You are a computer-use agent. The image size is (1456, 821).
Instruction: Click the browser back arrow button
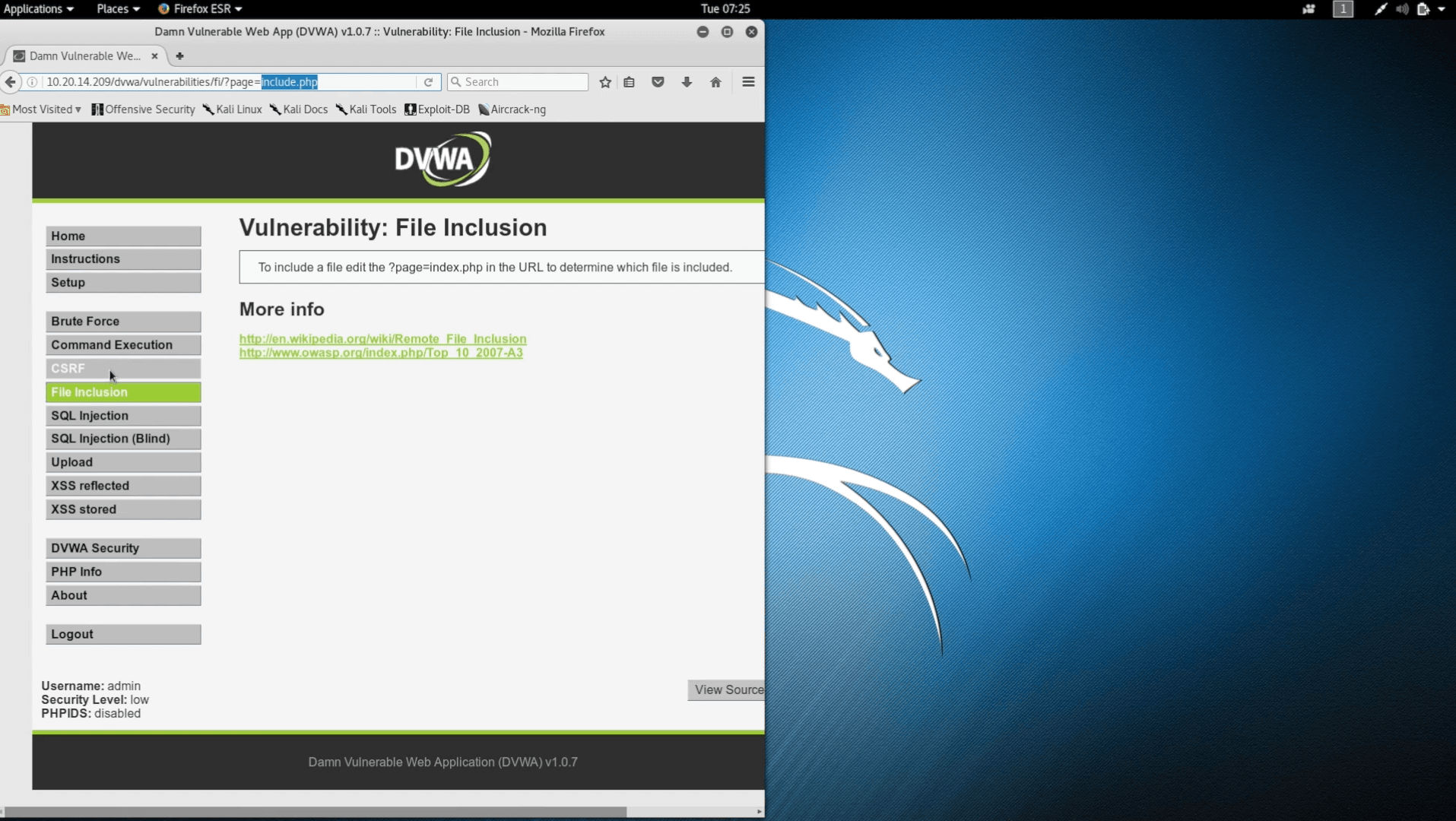[x=11, y=82]
